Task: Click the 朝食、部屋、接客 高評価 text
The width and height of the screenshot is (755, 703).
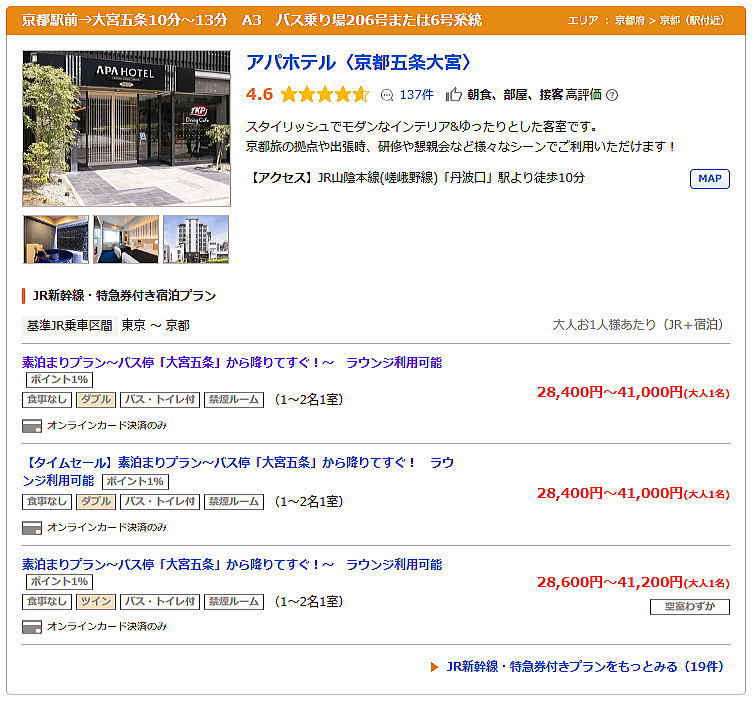Action: click(534, 94)
